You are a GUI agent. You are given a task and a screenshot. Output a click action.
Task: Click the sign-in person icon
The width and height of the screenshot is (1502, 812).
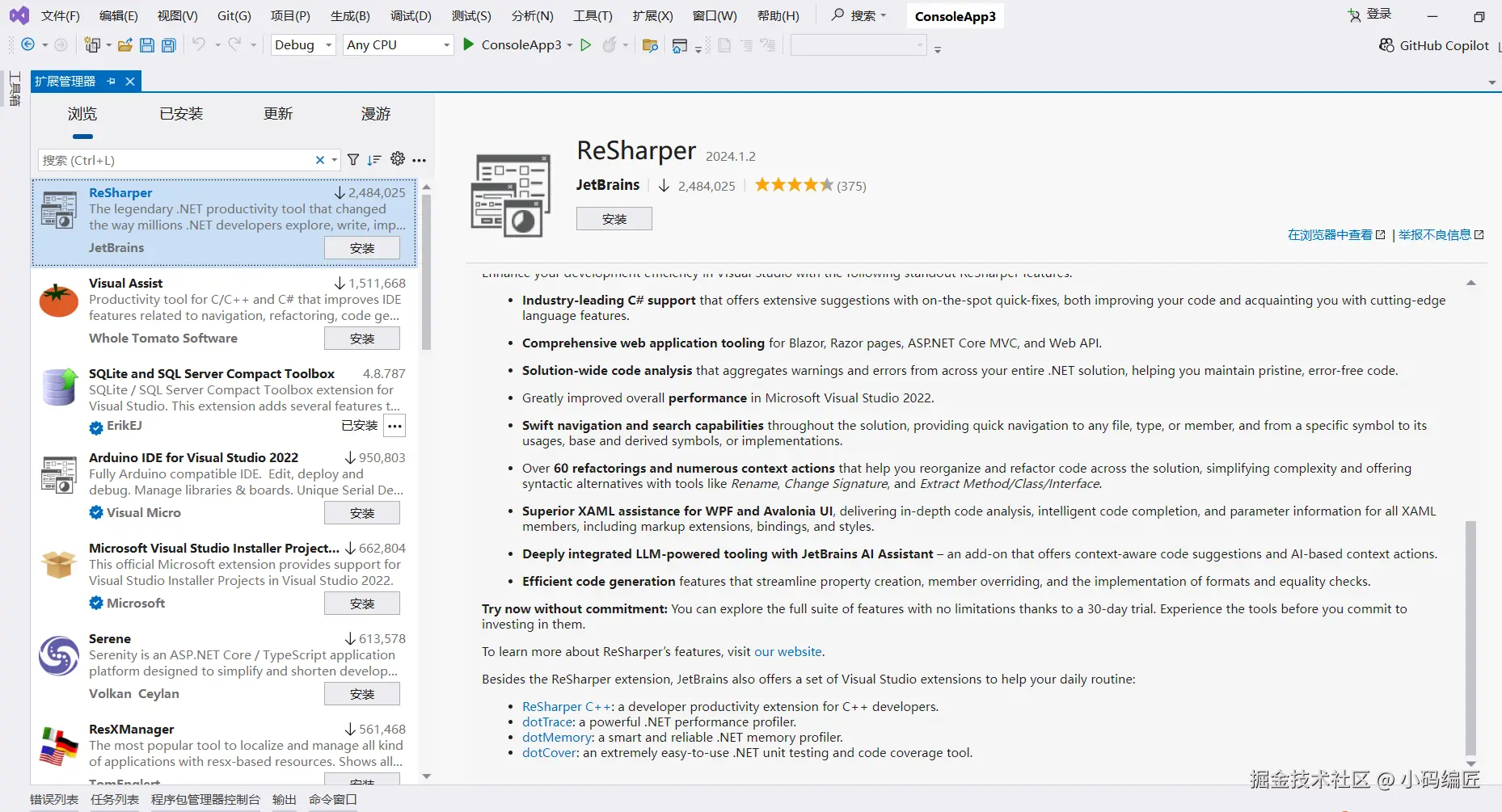pyautogui.click(x=1355, y=15)
